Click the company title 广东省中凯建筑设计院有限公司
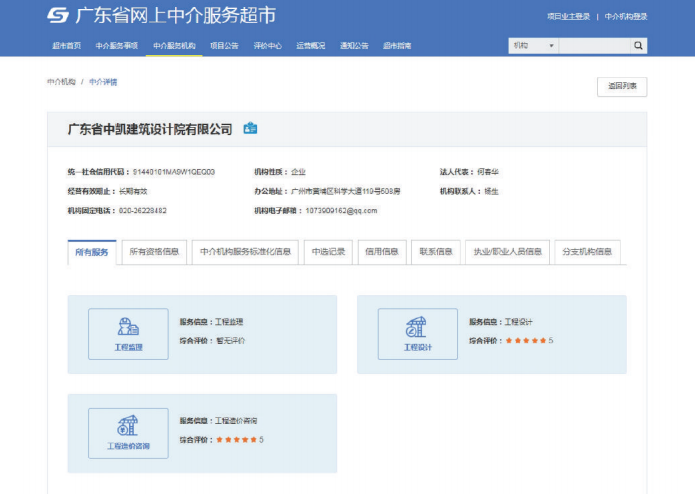 tap(150, 129)
